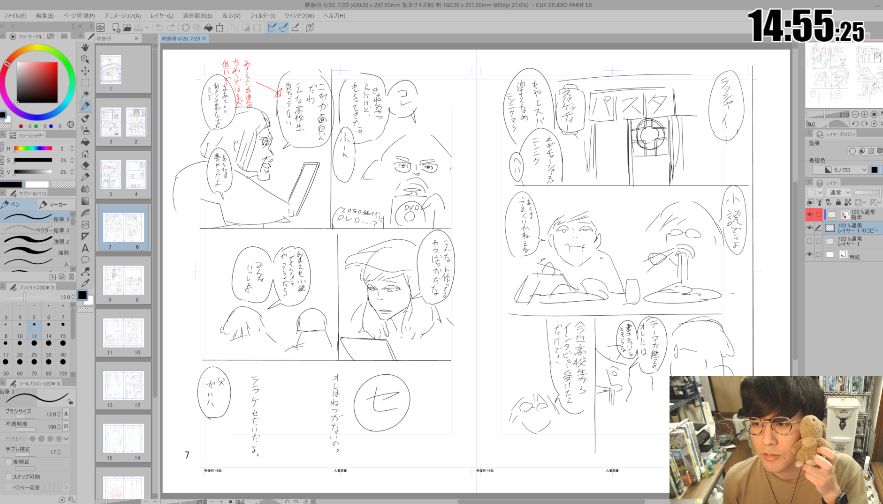Expand anti-aliasing options chevron
Viewport: 883px width, 504px height.
[x=66, y=438]
